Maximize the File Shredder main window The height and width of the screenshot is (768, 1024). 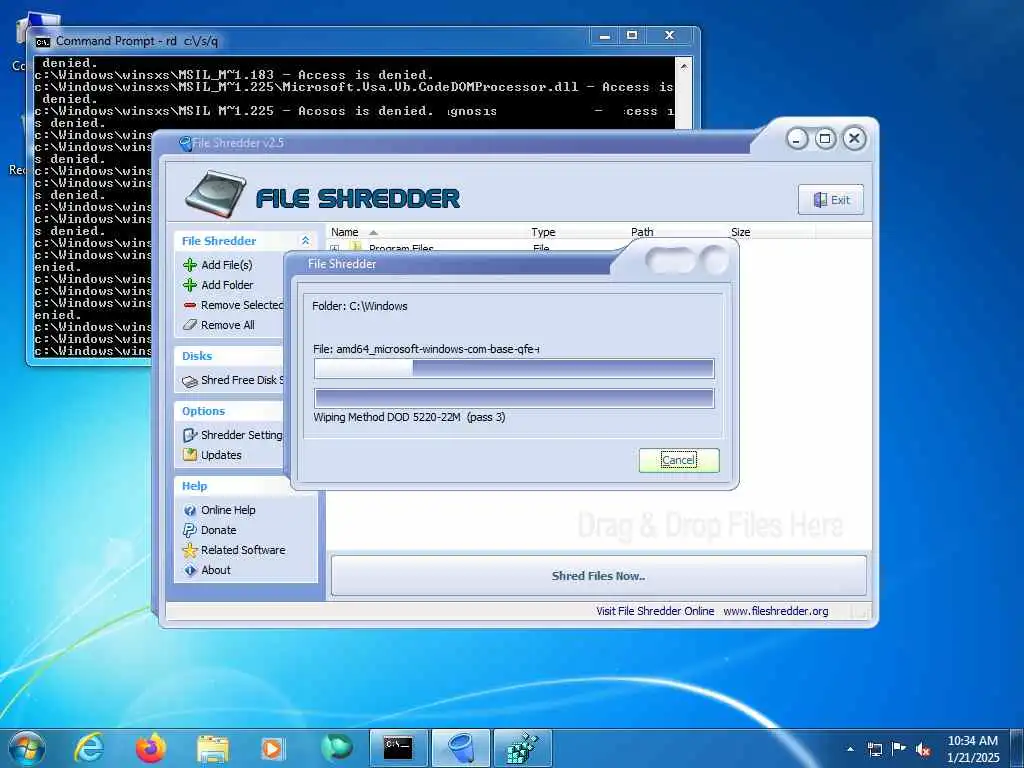[x=825, y=138]
